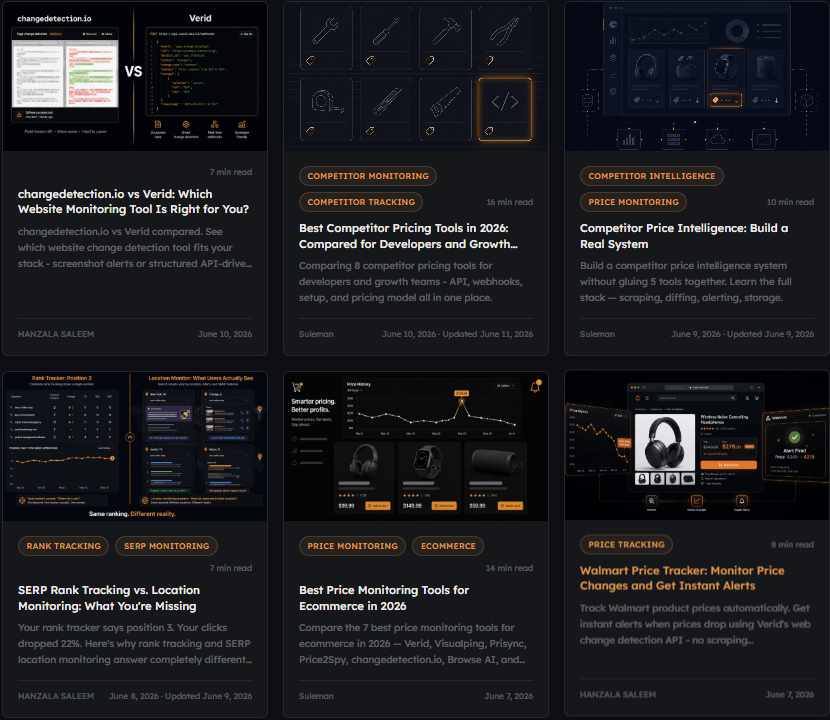Click '7 min read' on SERP Rank Tracking card
830x720 pixels.
pyautogui.click(x=231, y=568)
